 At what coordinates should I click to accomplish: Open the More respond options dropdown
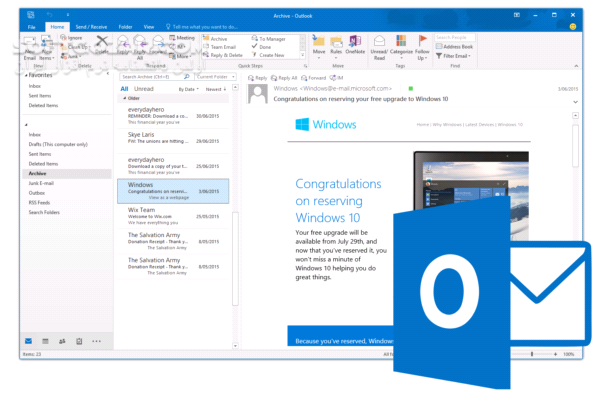(x=181, y=56)
